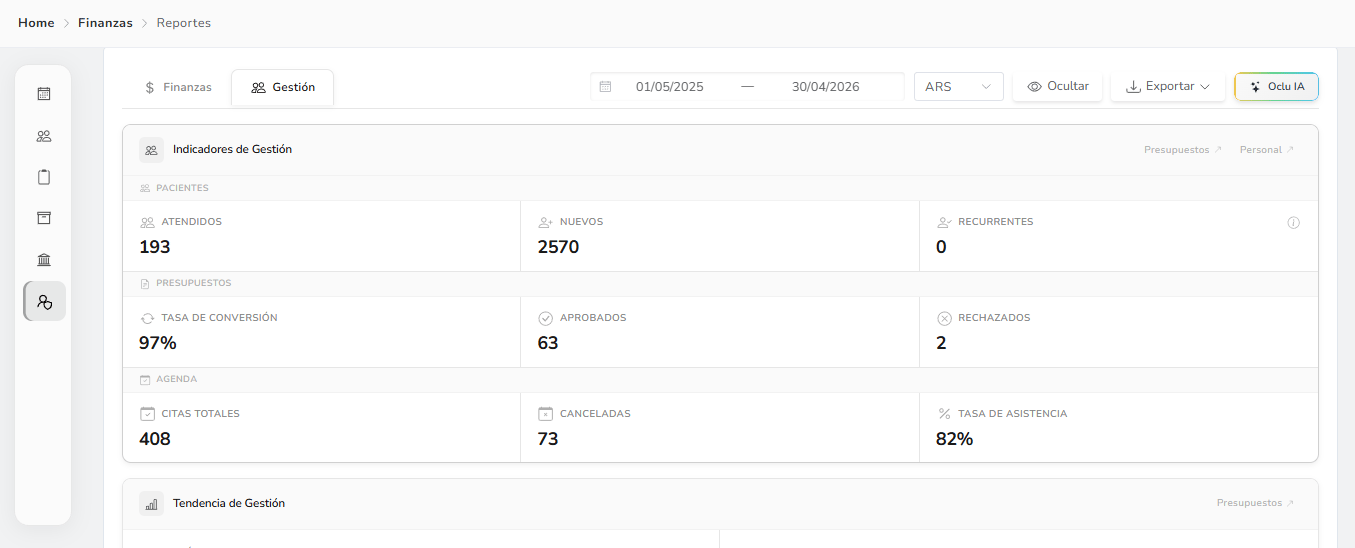
Task: Click the Nuevos add-person icon
Action: tap(546, 222)
